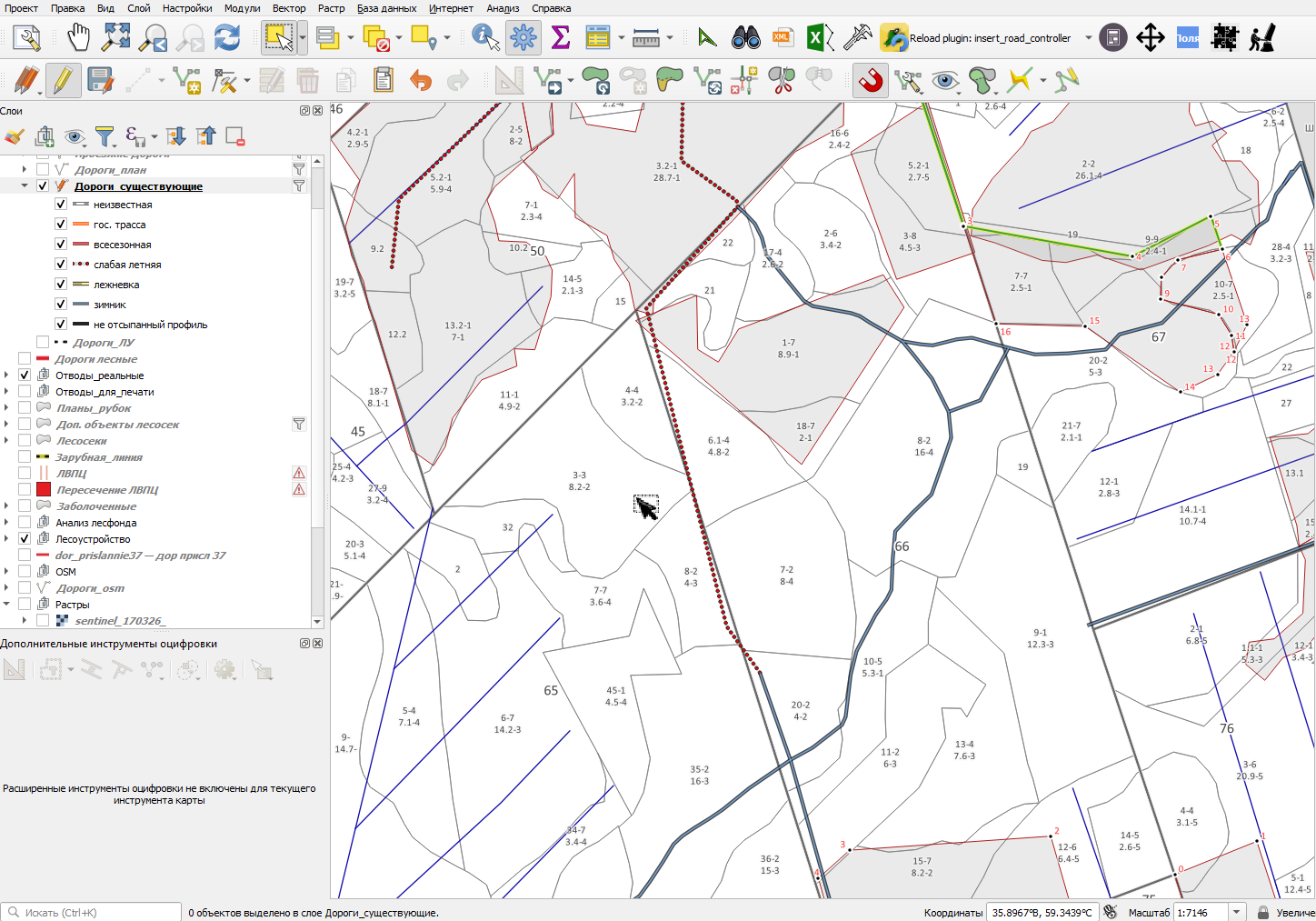Viewport: 1316px width, 921px height.
Task: Click the blue Поля button icon
Action: point(1188,38)
